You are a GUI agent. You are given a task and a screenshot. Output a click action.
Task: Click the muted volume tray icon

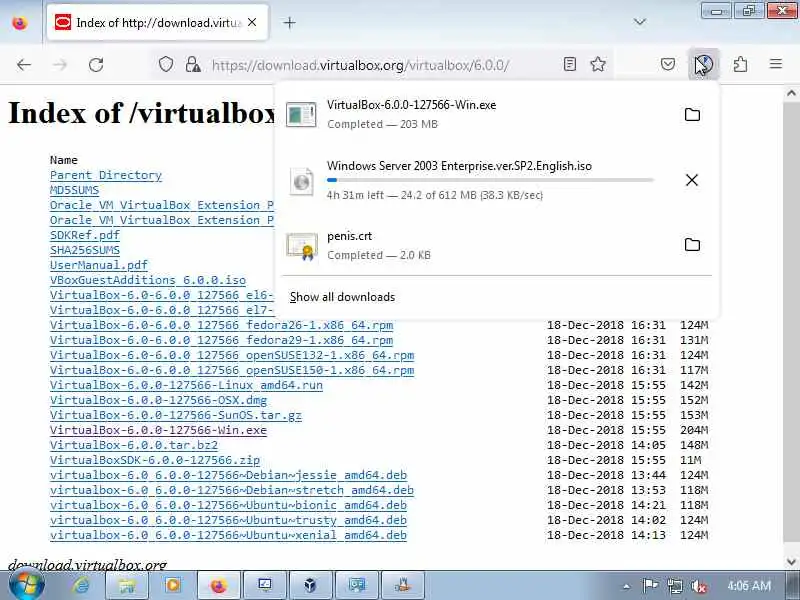point(698,586)
